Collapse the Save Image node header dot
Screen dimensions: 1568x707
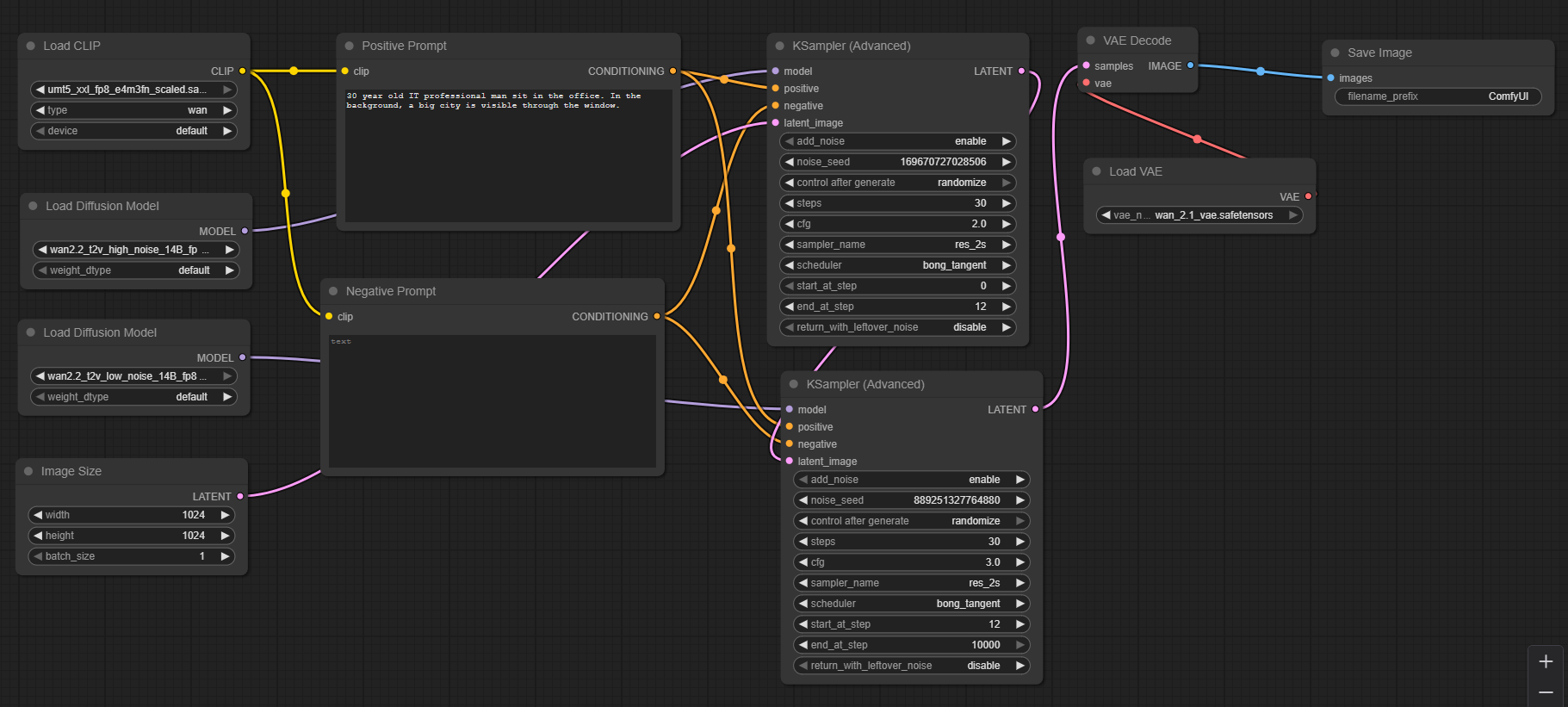click(x=1335, y=53)
